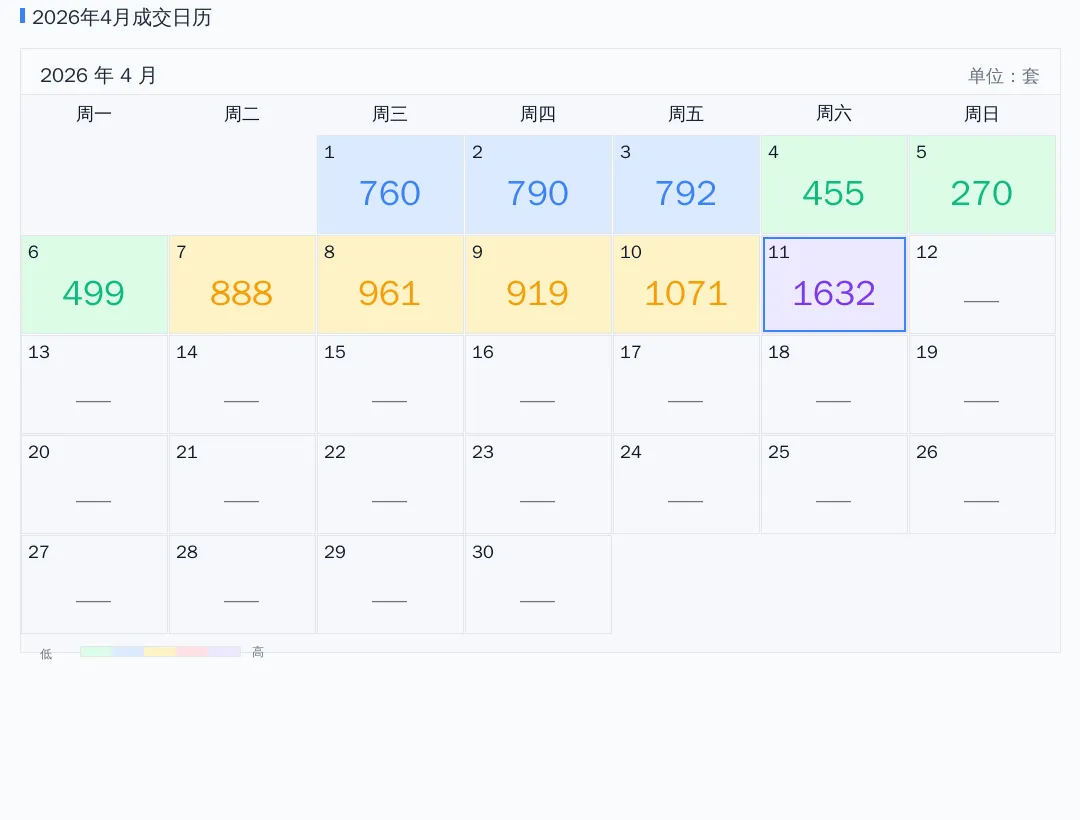Click the 周三 weekday header
Viewport: 1080px width, 820px height.
(390, 114)
